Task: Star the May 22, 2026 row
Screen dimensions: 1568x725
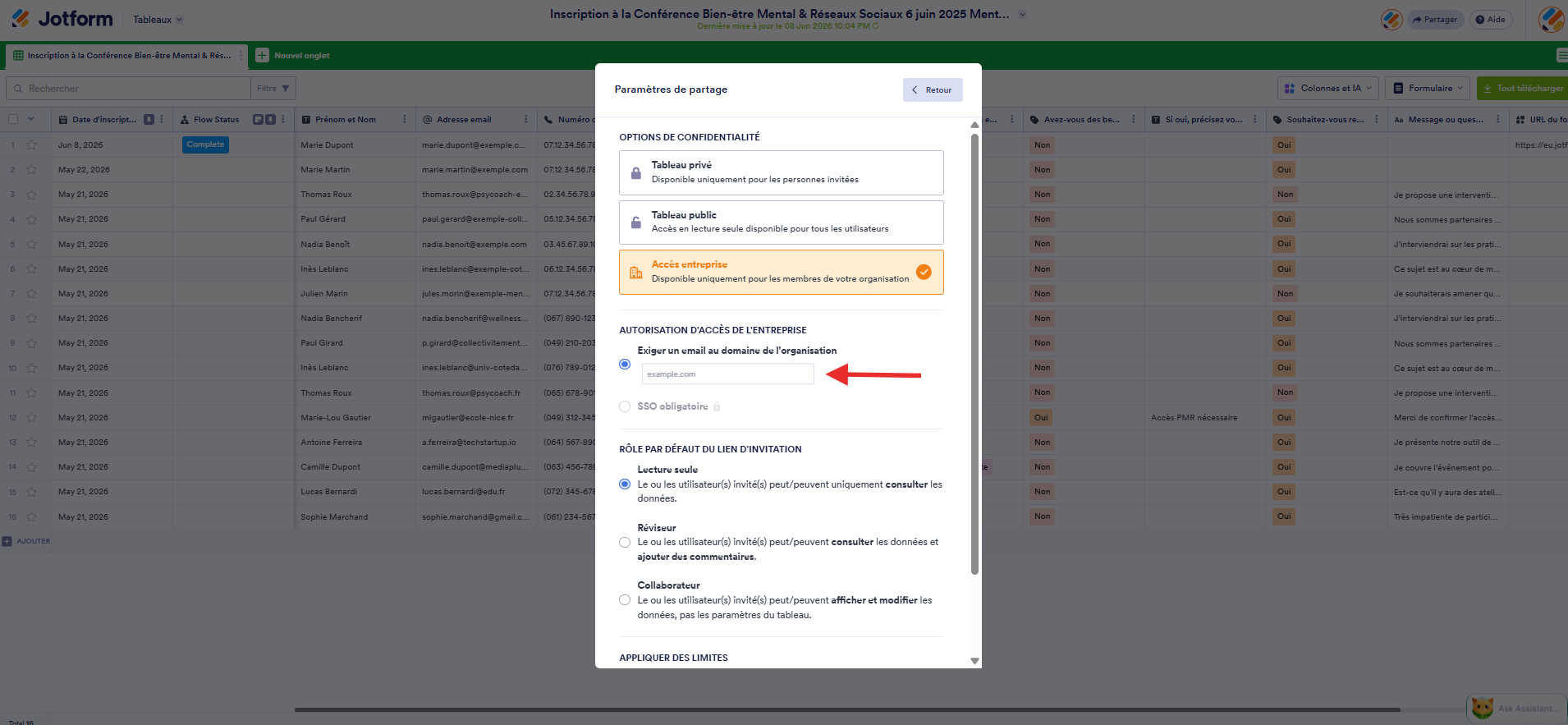Action: [x=31, y=170]
